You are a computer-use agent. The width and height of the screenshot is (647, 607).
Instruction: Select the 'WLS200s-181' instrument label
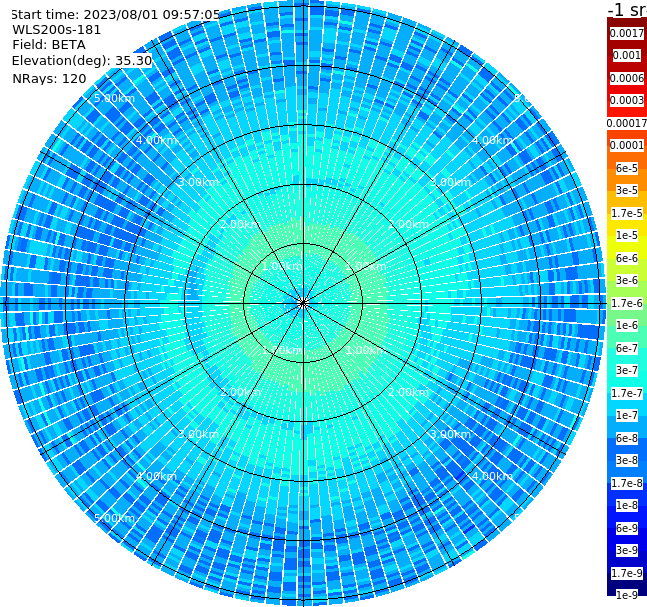(x=57, y=30)
